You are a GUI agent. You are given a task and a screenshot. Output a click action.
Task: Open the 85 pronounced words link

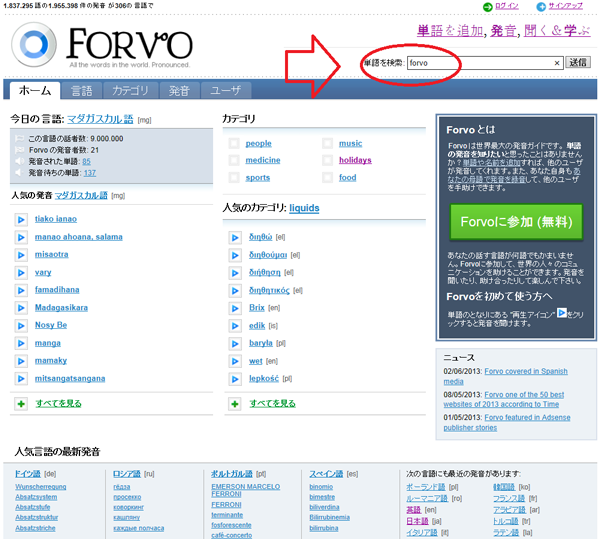[x=86, y=161]
